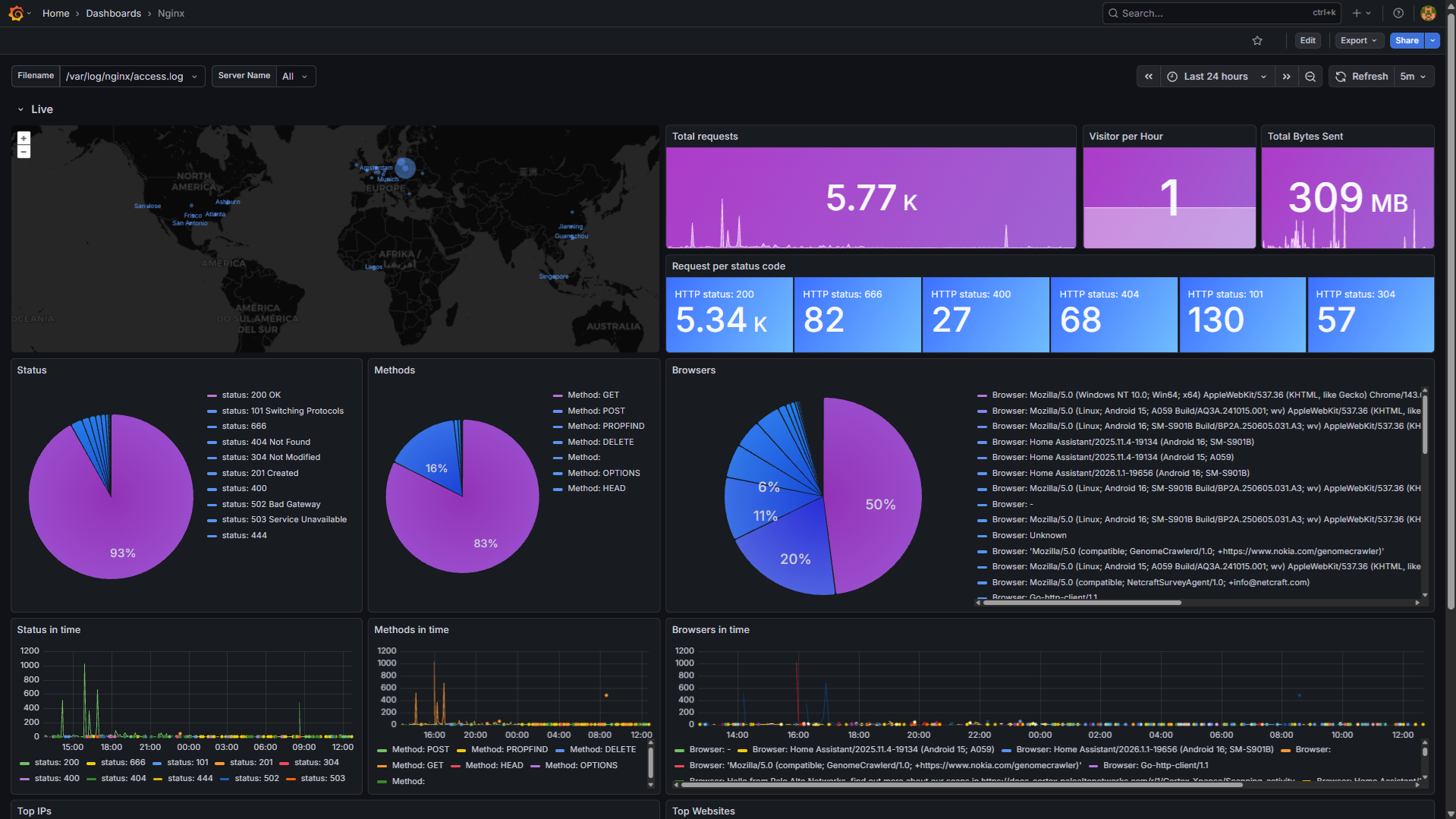The image size is (1456, 819).
Task: Navigate to Dashboards breadcrumb
Action: coord(113,14)
